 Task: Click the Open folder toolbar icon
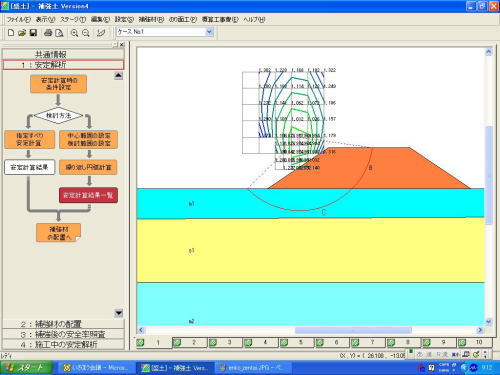[22, 33]
